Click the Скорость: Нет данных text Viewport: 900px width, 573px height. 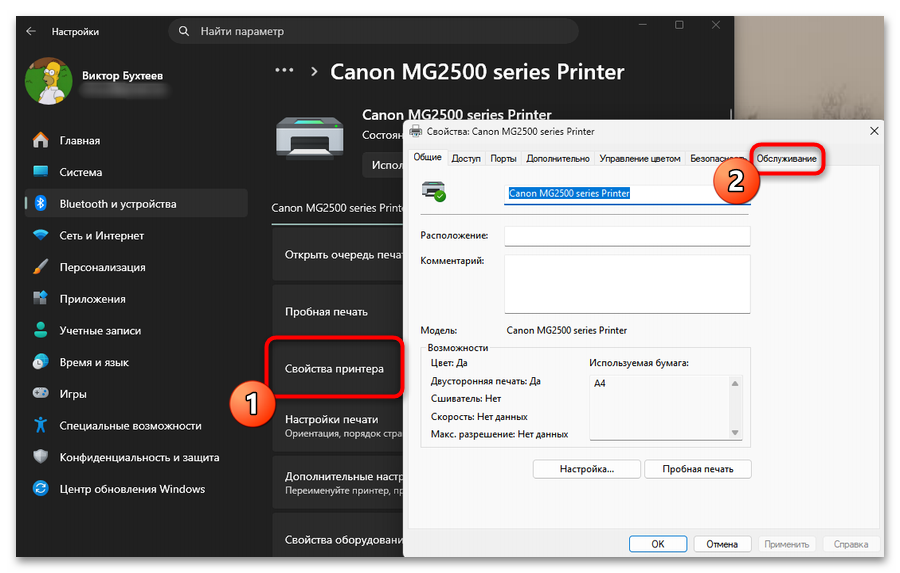tap(479, 416)
